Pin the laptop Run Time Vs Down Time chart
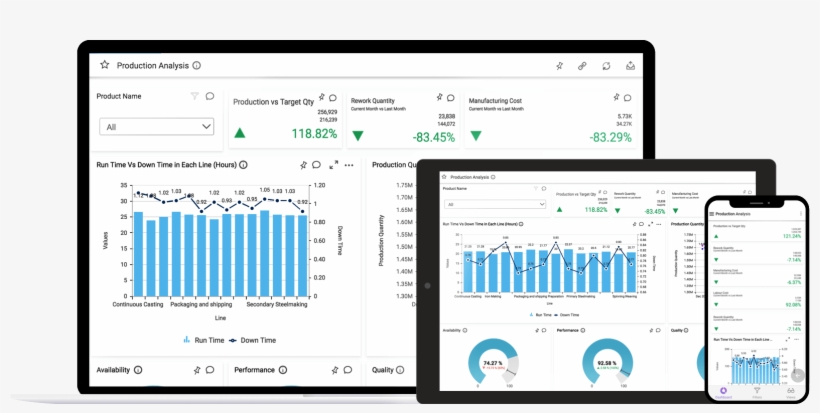The height and width of the screenshot is (413, 820). 303,165
